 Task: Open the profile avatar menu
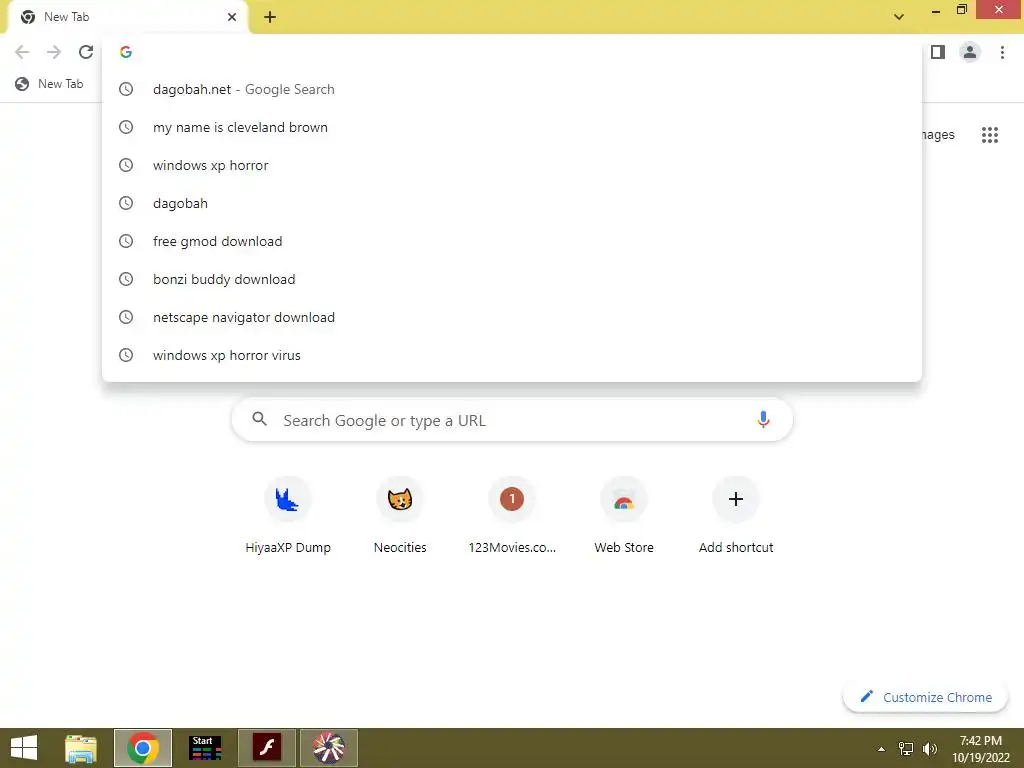pos(970,52)
